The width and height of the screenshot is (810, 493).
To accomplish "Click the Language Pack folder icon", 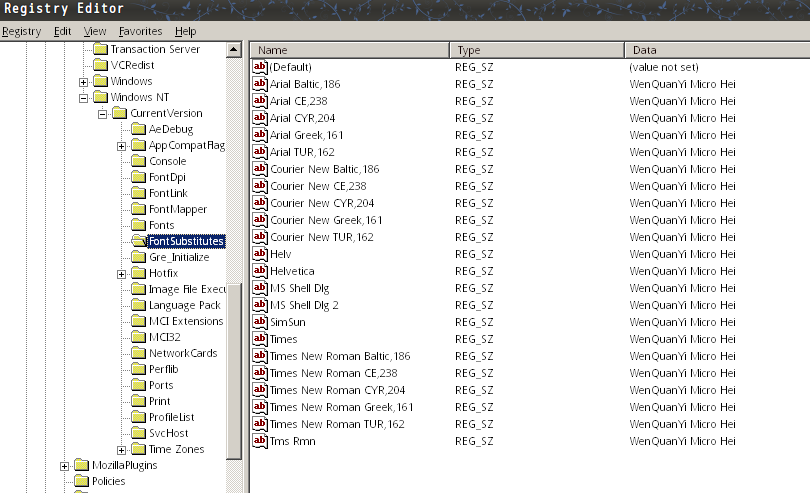I will 138,305.
